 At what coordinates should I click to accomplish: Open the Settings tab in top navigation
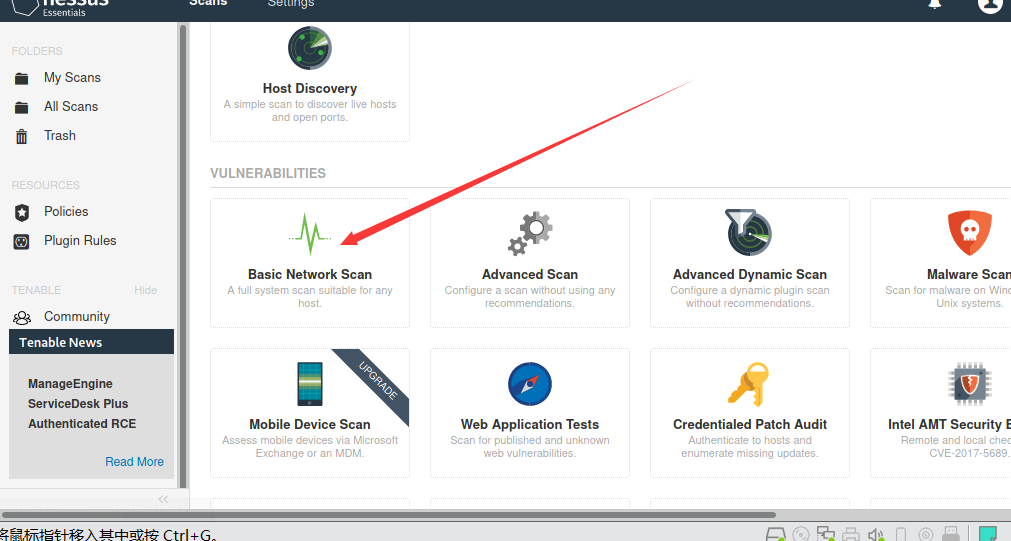click(x=291, y=3)
